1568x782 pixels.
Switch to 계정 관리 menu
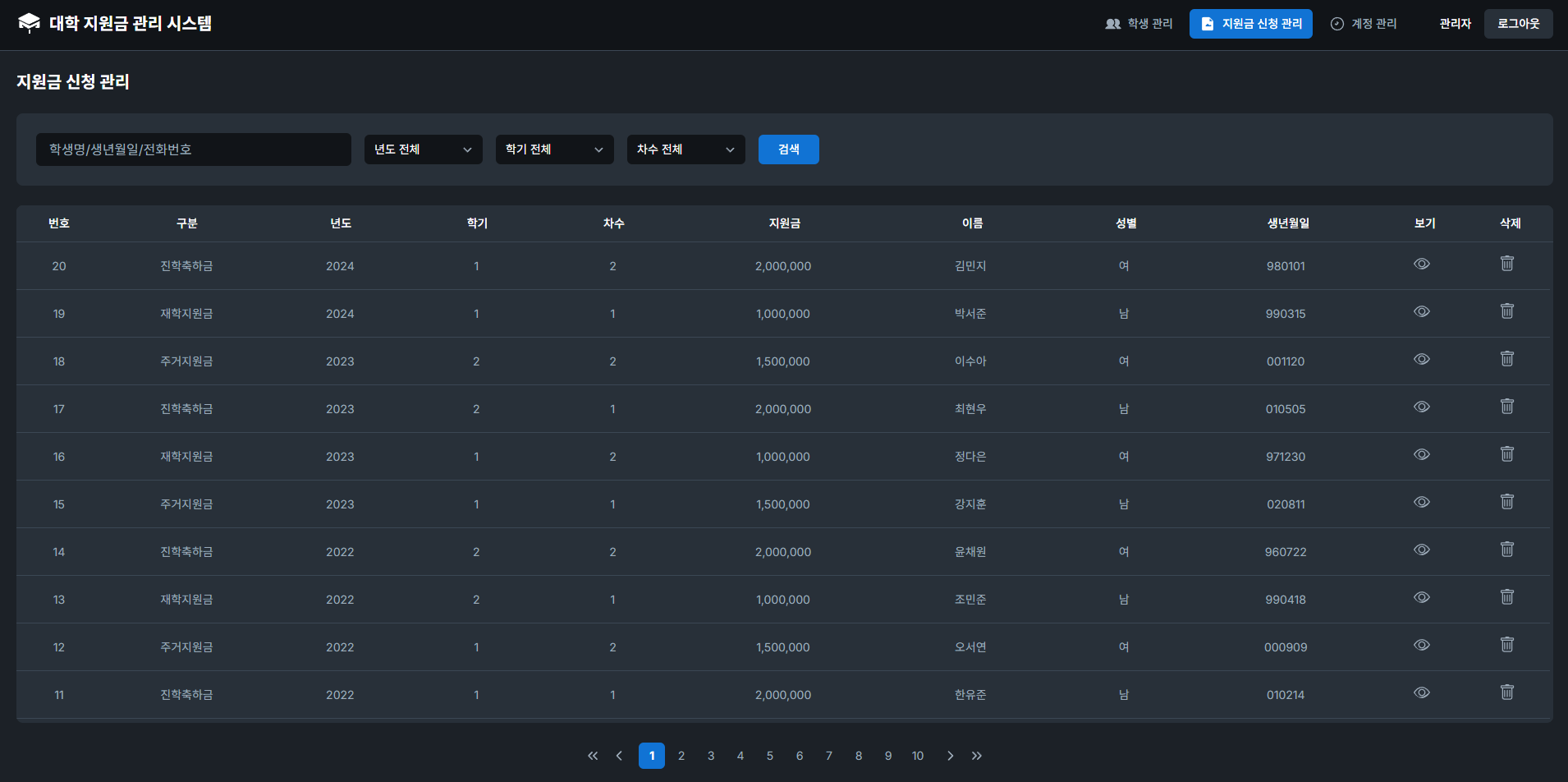click(1364, 24)
